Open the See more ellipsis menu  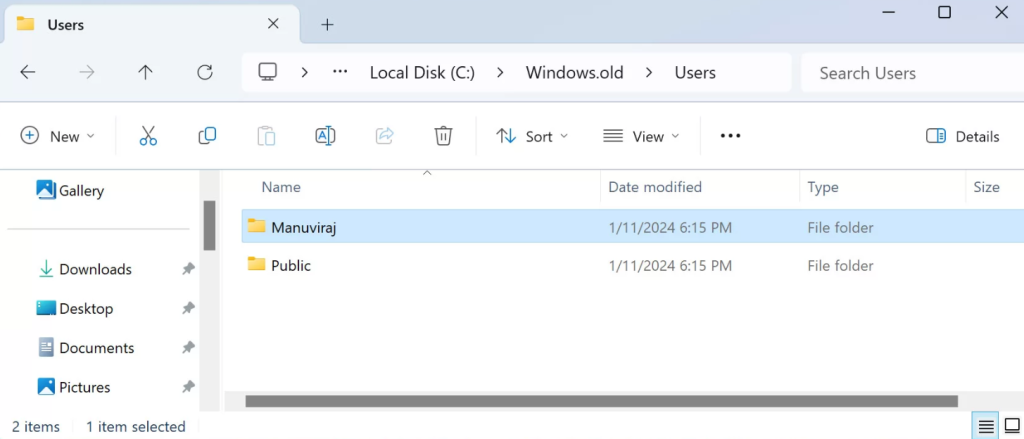(x=730, y=136)
